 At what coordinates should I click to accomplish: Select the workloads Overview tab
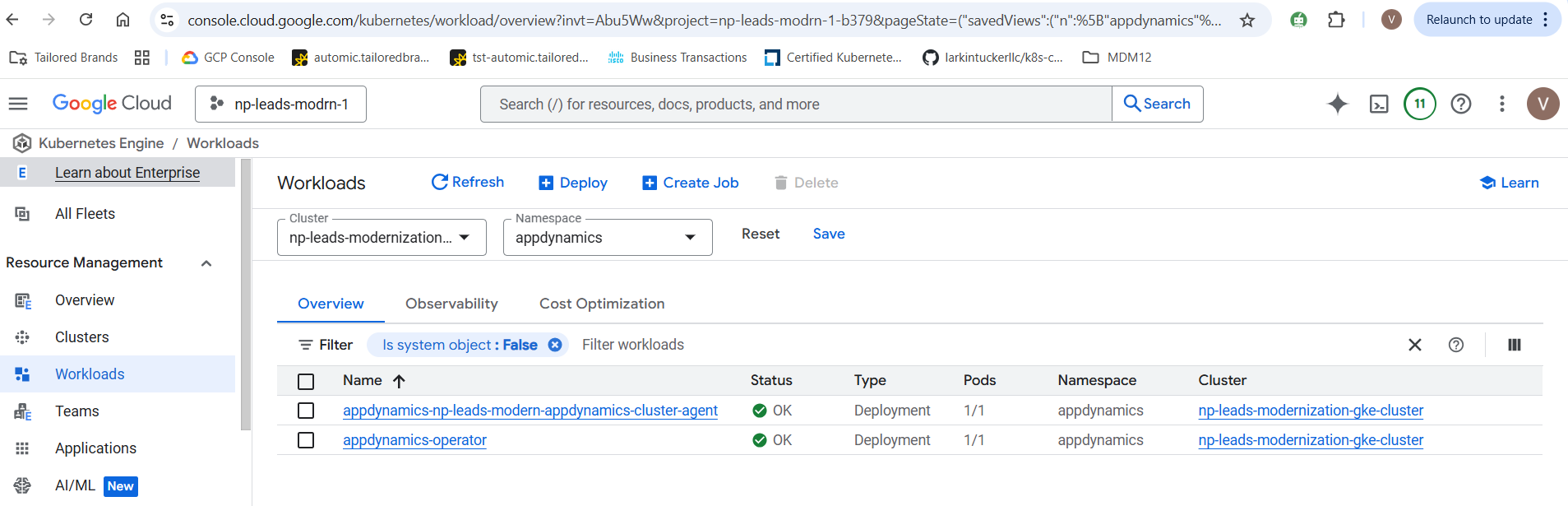pos(331,304)
